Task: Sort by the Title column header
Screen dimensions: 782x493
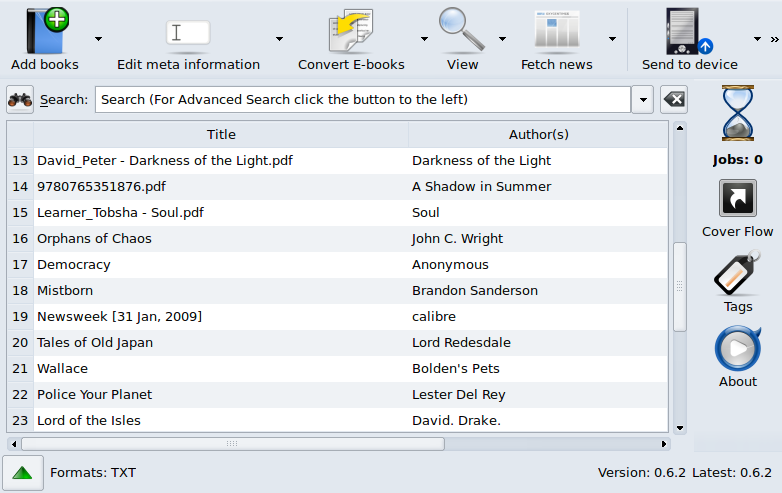Action: tap(221, 134)
